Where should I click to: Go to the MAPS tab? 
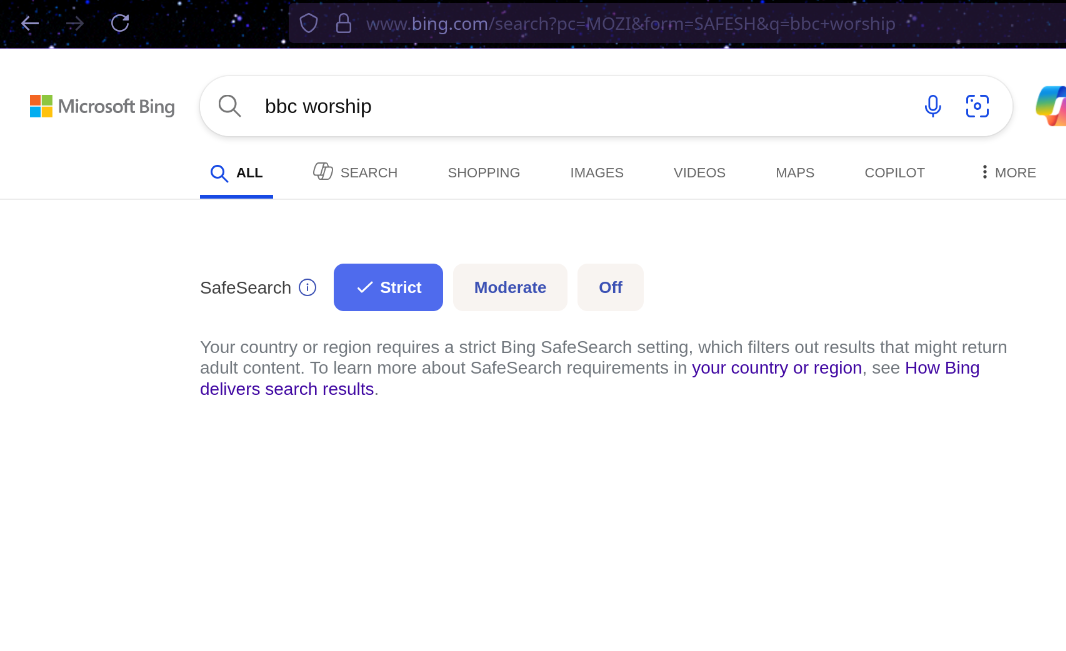[795, 173]
